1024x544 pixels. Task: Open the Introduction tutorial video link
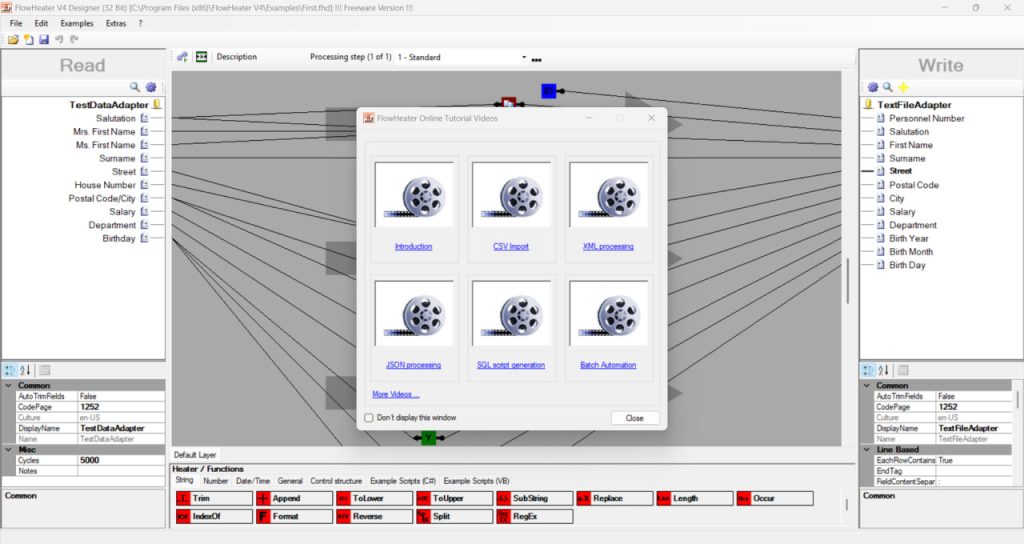click(413, 246)
